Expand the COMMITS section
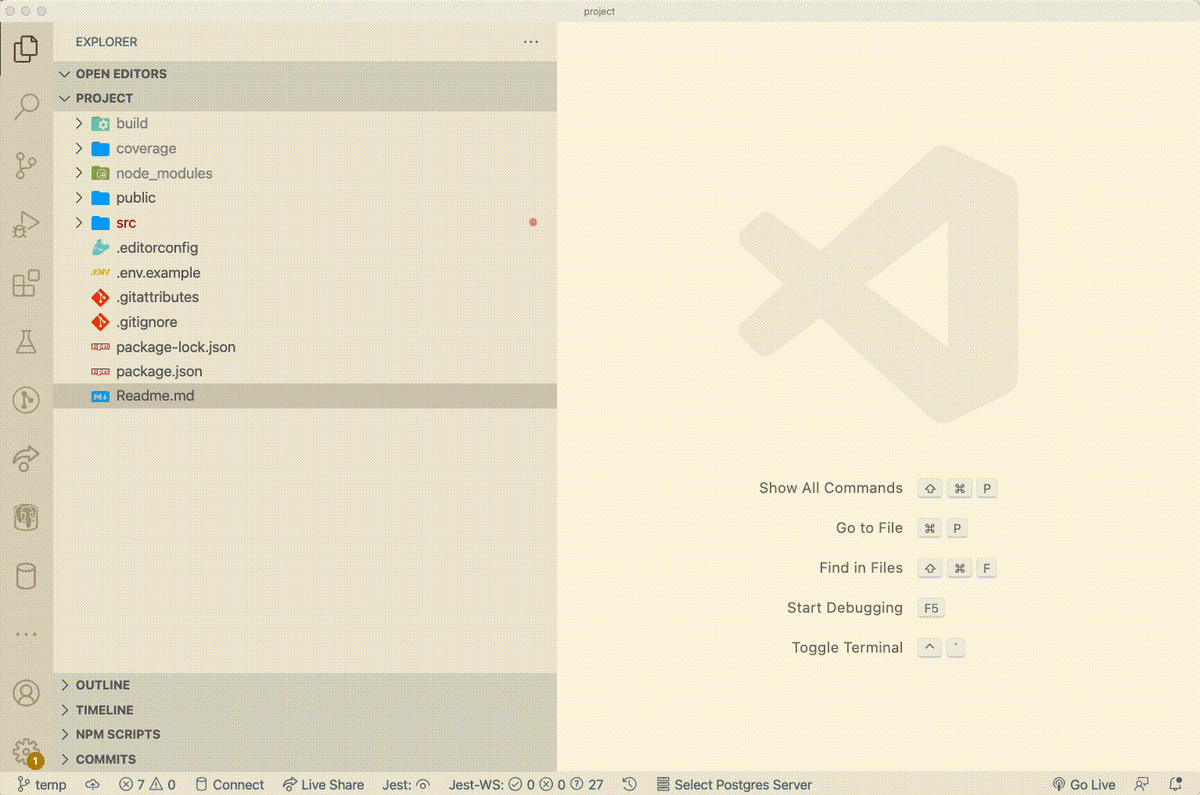The height and width of the screenshot is (795, 1200). (305, 759)
